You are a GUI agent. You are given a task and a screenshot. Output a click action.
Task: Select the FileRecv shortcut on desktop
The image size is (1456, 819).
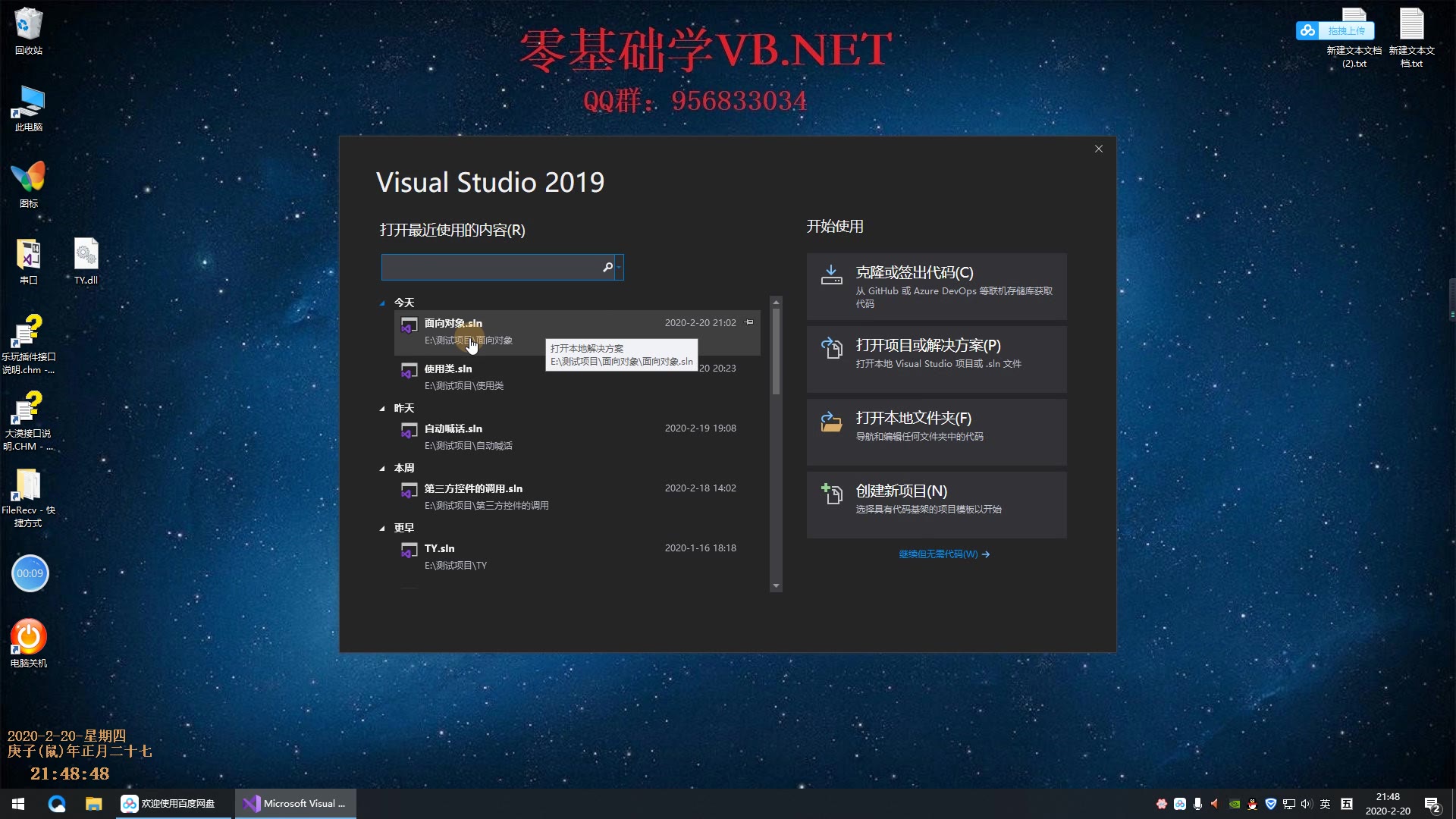(x=29, y=498)
